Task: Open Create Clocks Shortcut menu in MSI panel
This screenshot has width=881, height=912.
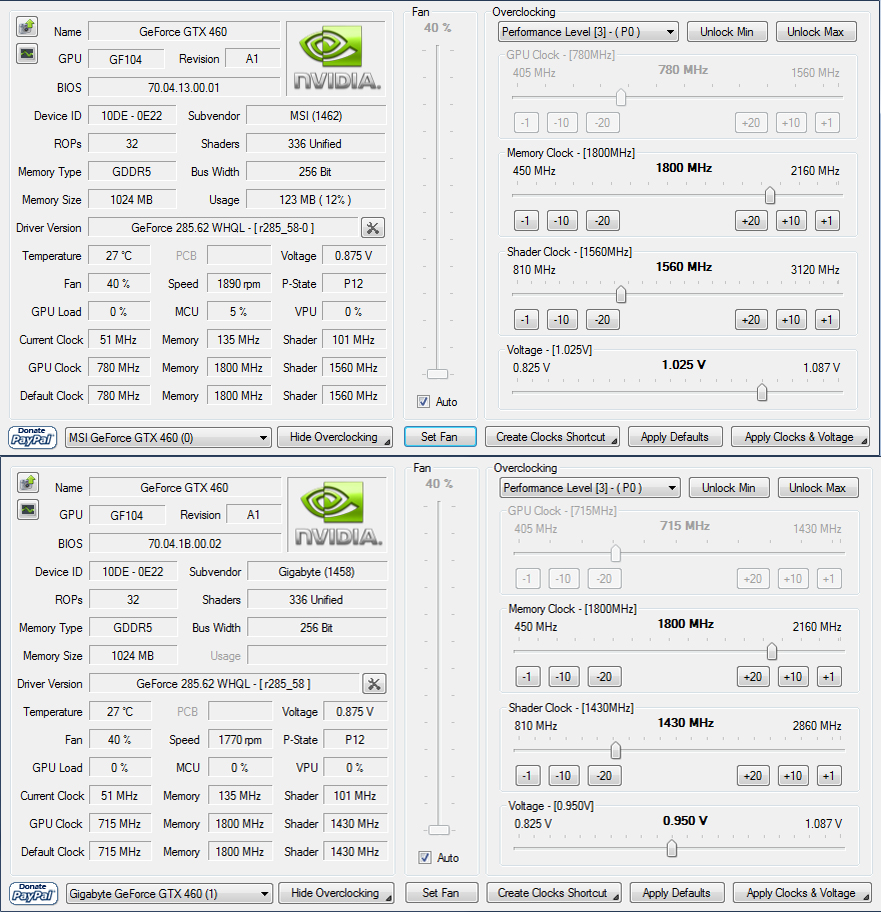Action: 551,437
